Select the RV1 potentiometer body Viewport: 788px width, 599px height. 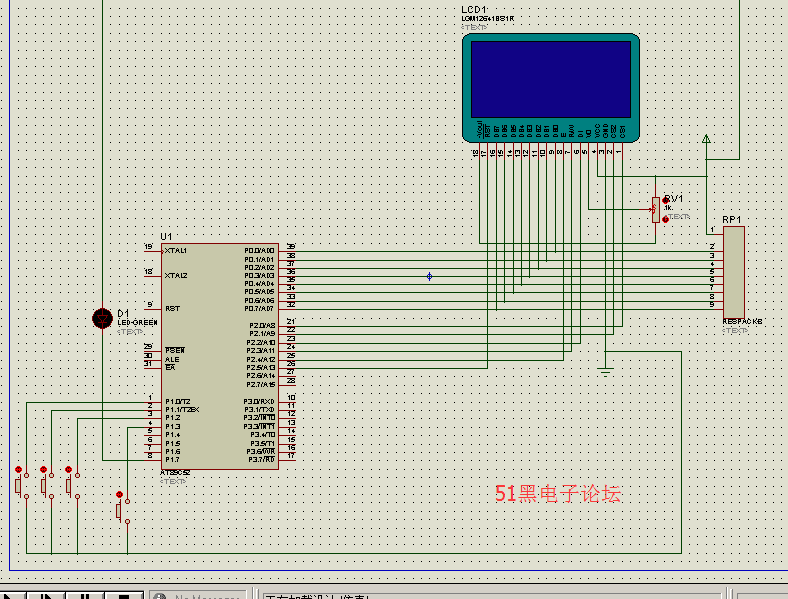(655, 210)
